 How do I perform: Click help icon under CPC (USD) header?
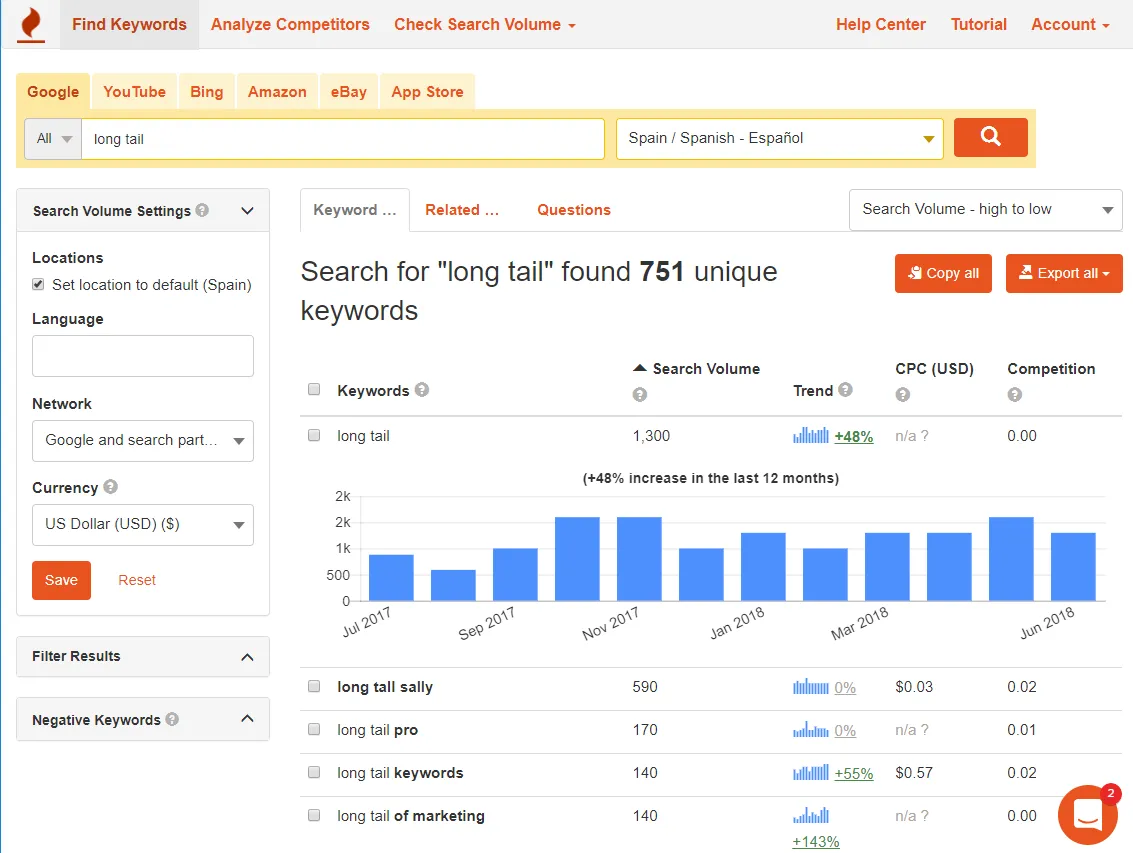point(902,395)
